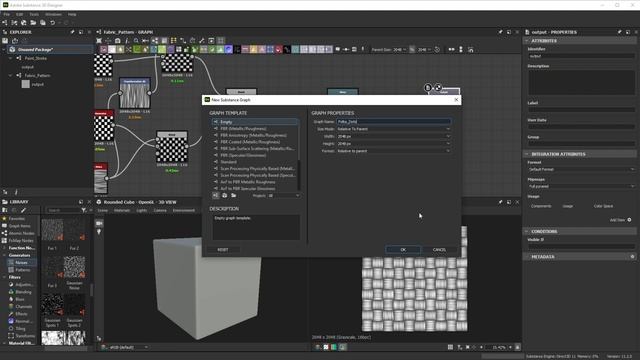
Task: Open the File menu
Action: pos(7,14)
